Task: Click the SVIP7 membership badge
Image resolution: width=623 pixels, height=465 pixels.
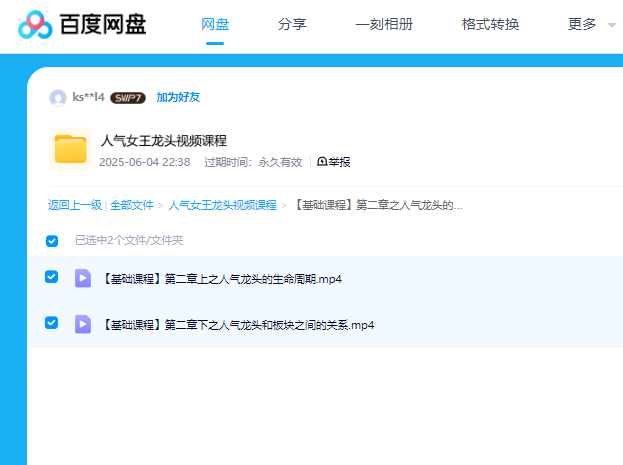Action: coord(127,98)
